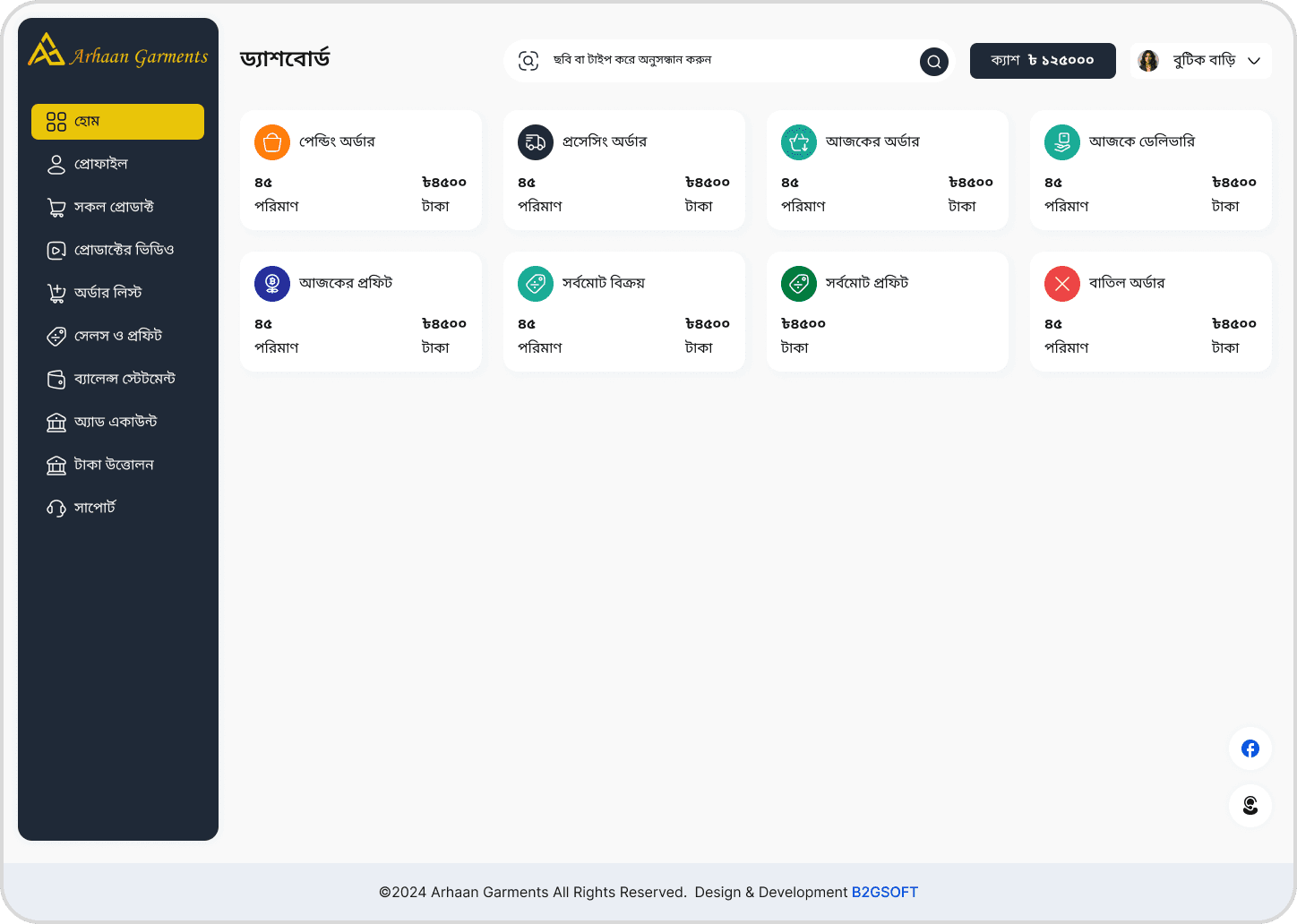The image size is (1297, 924).
Task: Open the Facebook floating icon
Action: pyautogui.click(x=1250, y=749)
